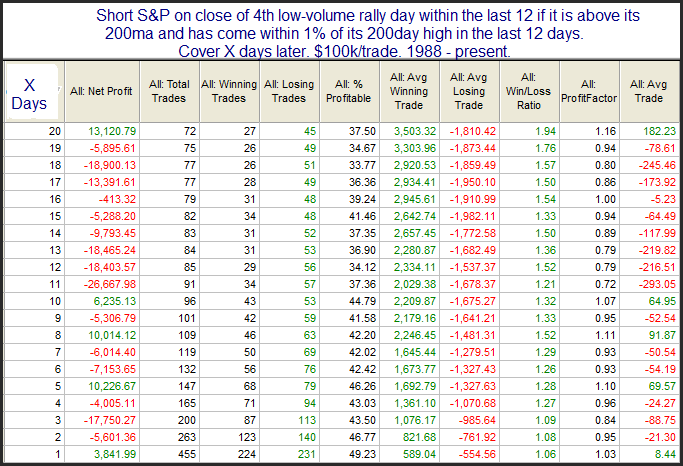The image size is (683, 466).
Task: Click percent profitable value 44.79
Action: coord(362,301)
